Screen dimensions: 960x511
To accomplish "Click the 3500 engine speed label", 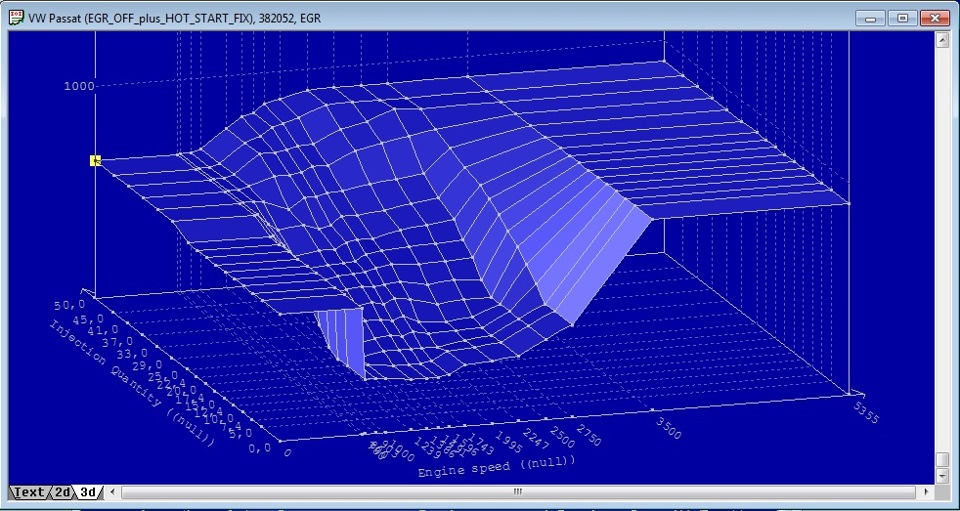I will coord(668,428).
